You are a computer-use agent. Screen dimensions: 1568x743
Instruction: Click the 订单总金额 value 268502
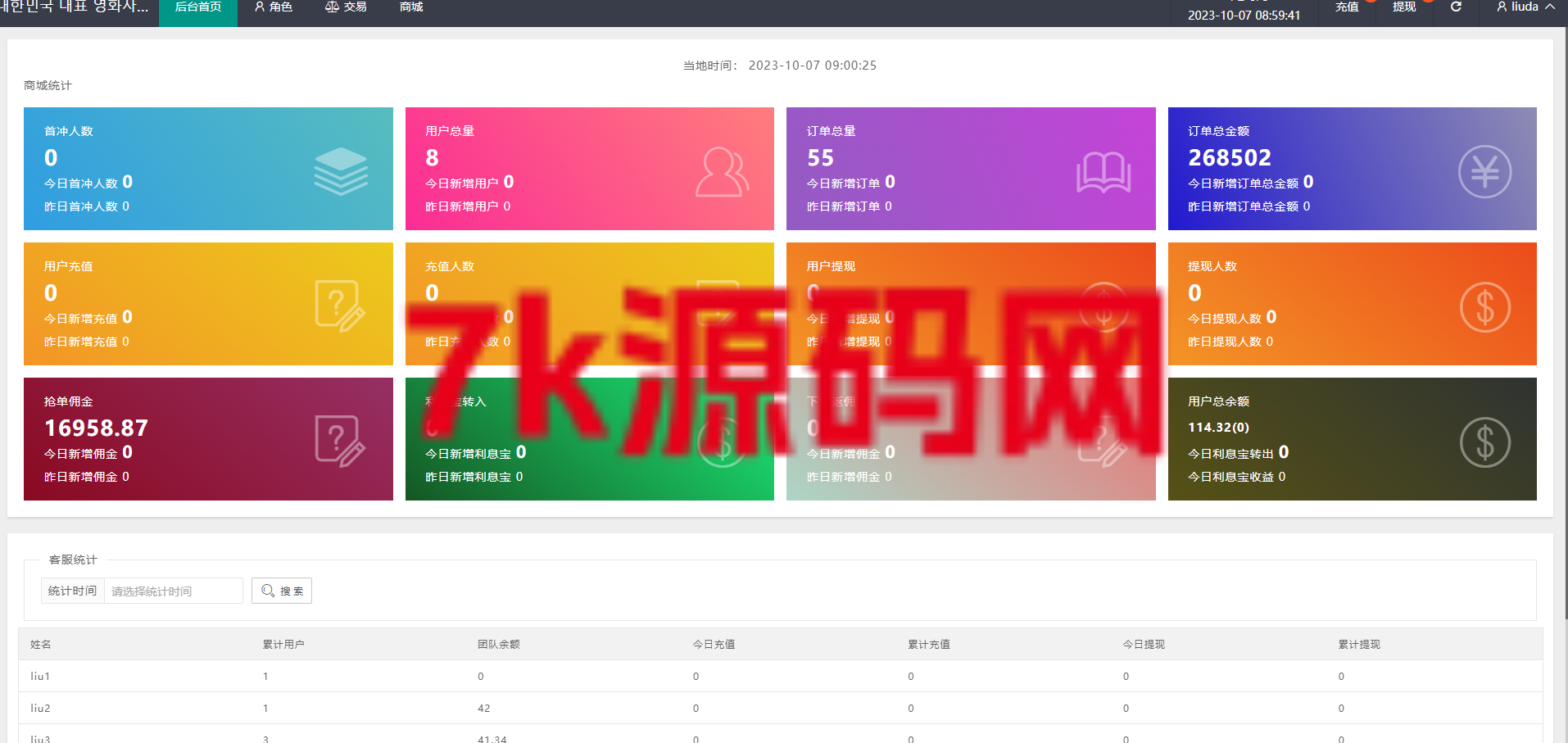[1230, 157]
